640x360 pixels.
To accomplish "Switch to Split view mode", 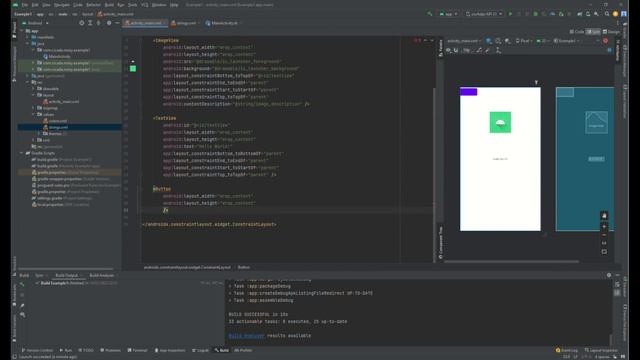I will 593,32.
